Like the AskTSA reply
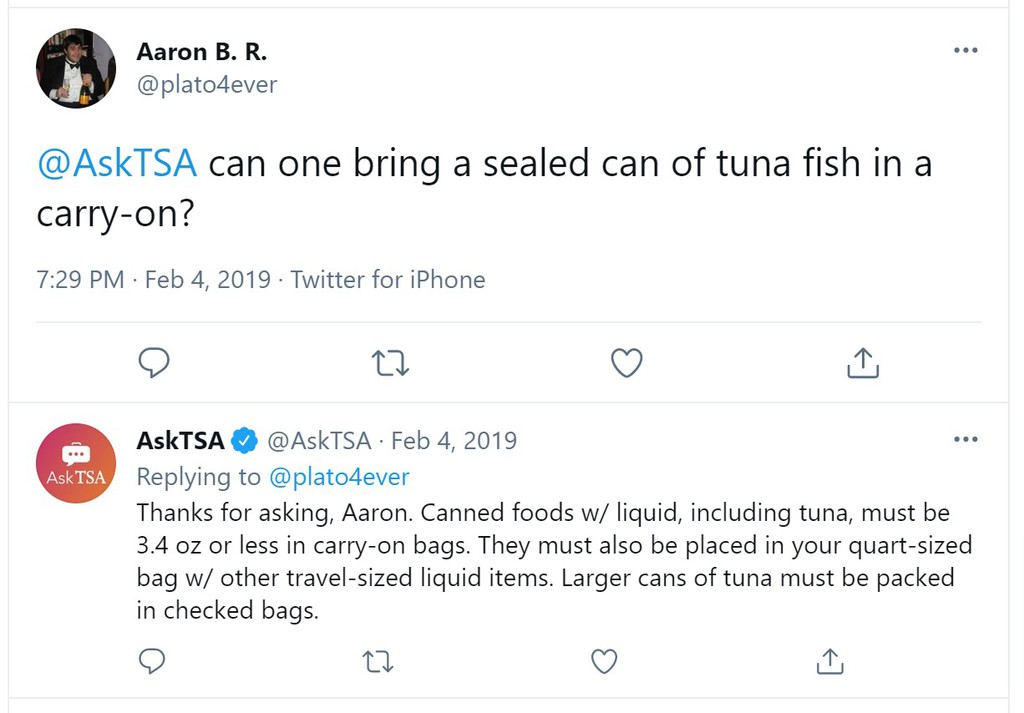1024x713 pixels. 603,662
